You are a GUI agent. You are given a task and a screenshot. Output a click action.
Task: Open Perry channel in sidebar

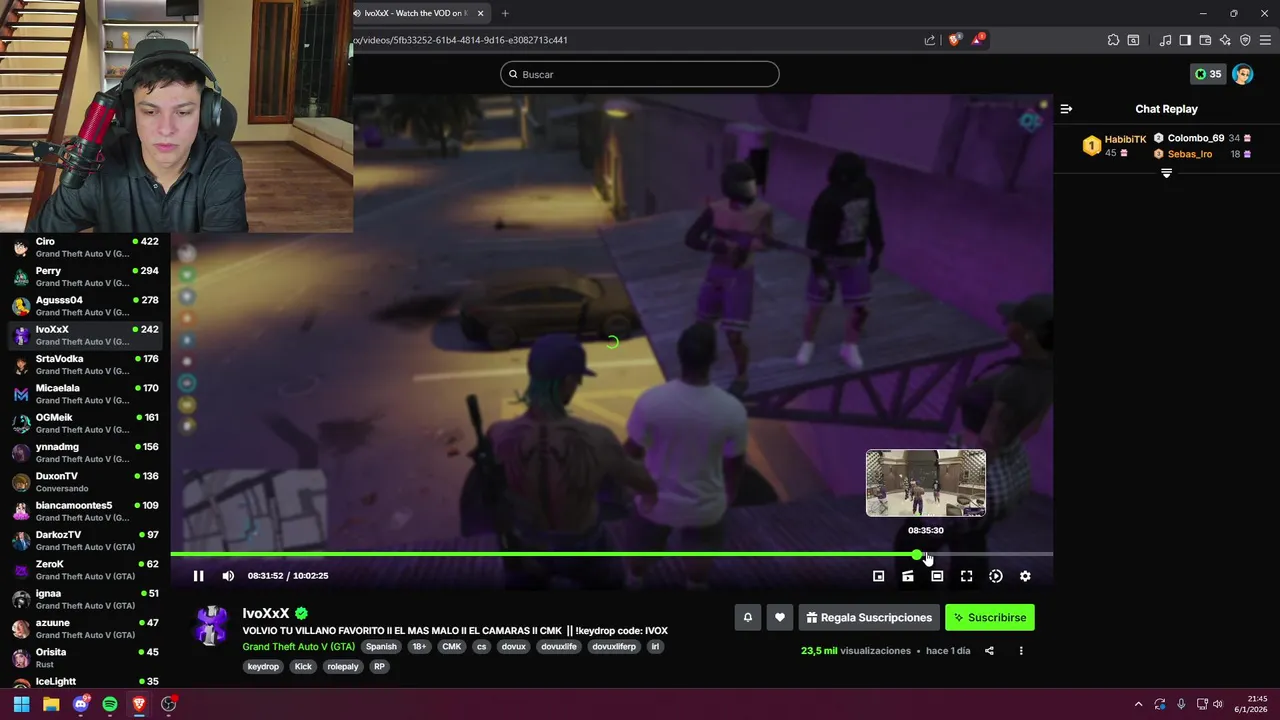[85, 277]
